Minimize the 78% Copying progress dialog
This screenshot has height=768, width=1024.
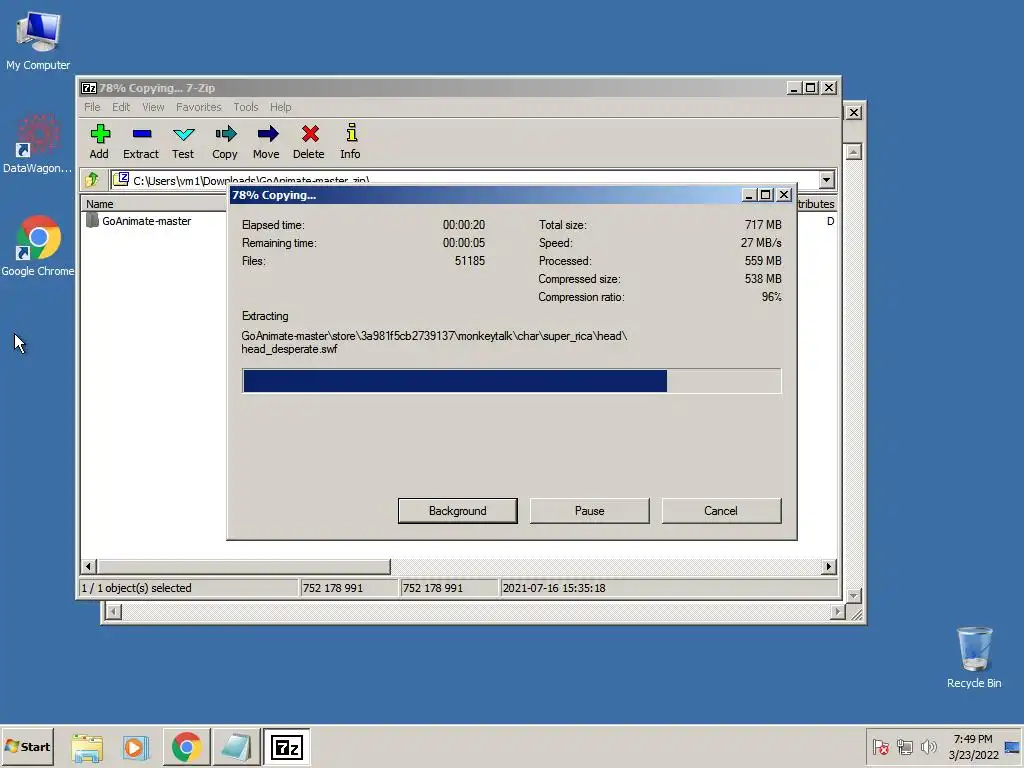tap(749, 195)
